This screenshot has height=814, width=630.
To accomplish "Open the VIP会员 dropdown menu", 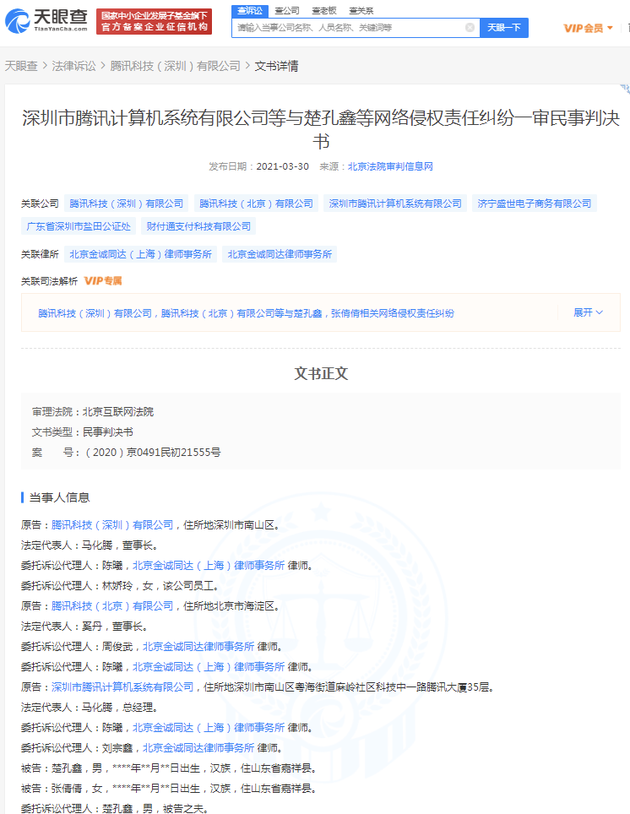I will [588, 28].
